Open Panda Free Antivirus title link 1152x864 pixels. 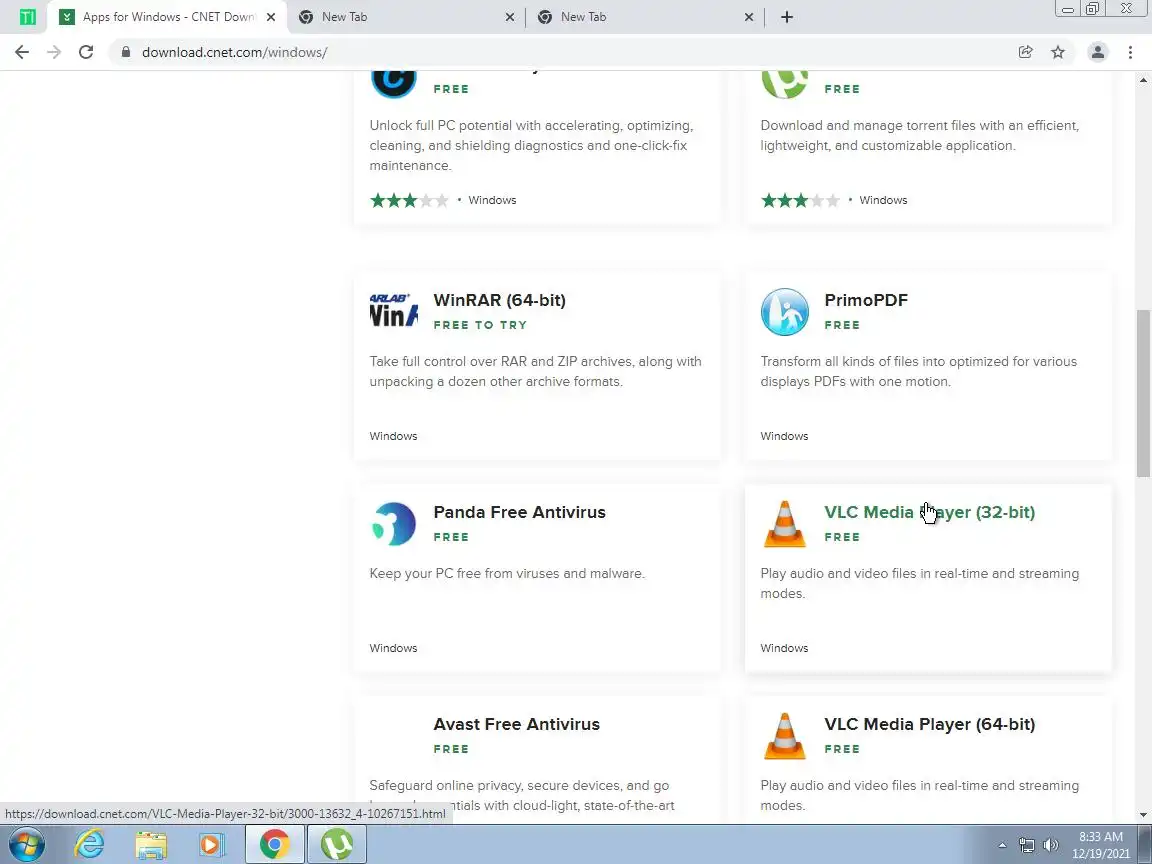(x=519, y=512)
